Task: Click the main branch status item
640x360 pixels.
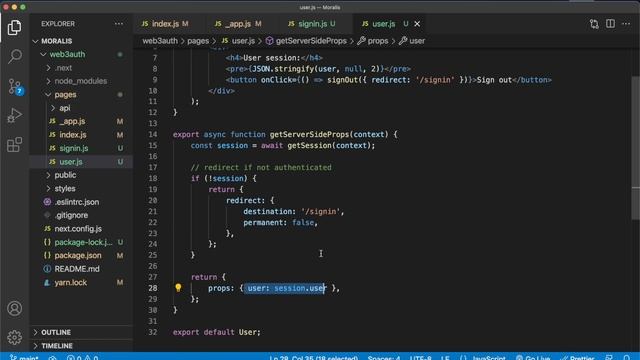Action: 24,357
